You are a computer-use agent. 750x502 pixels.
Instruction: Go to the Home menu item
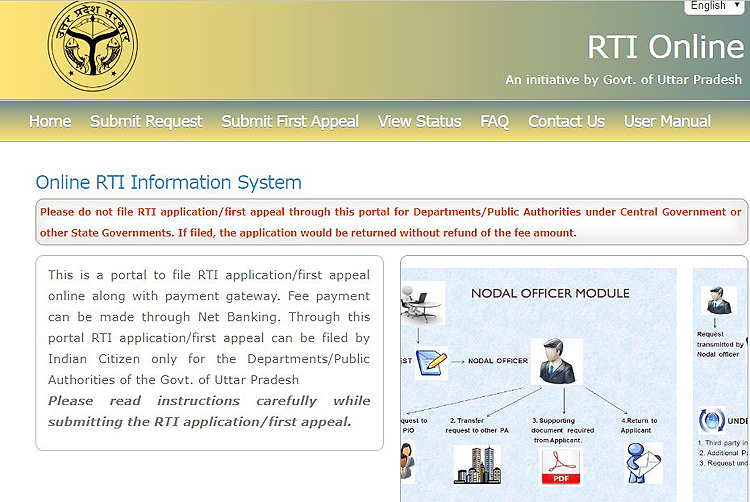coord(50,121)
